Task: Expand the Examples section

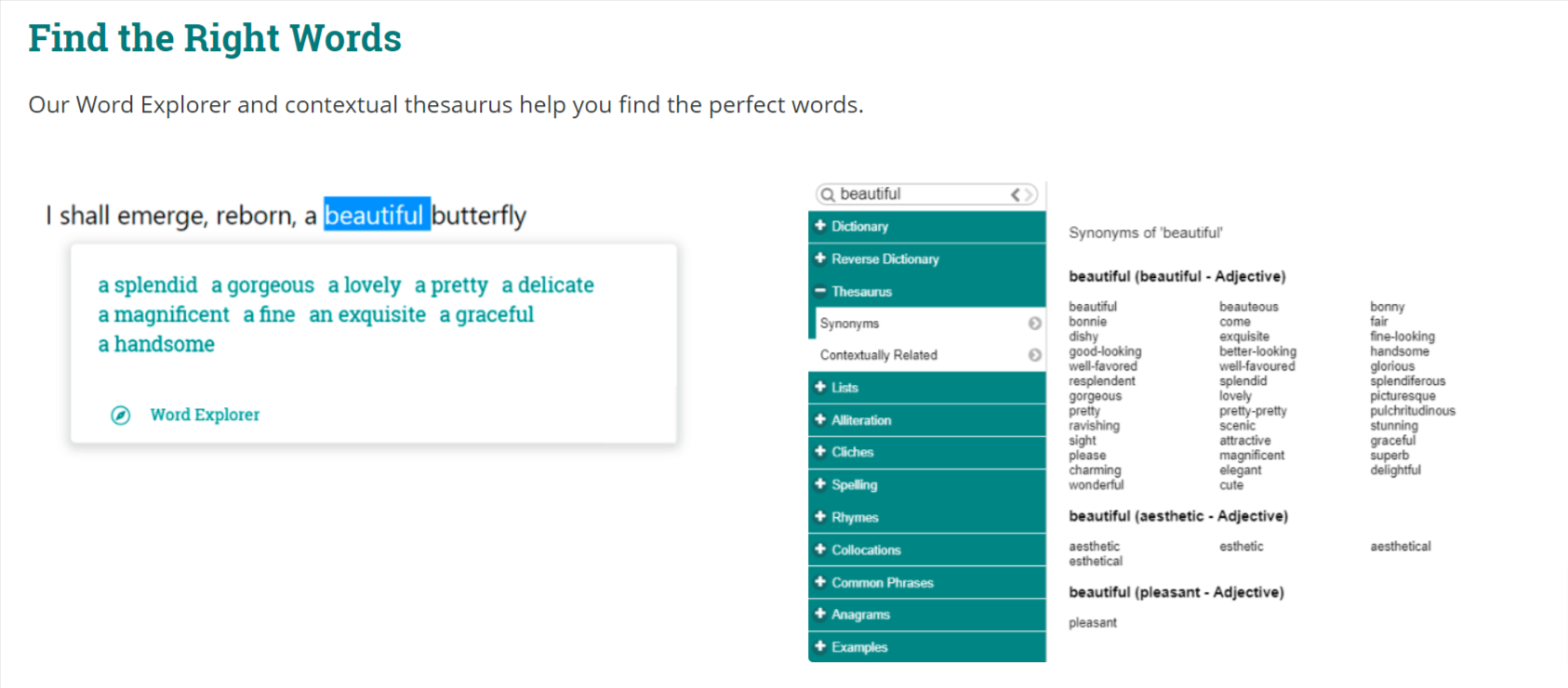Action: [927, 647]
